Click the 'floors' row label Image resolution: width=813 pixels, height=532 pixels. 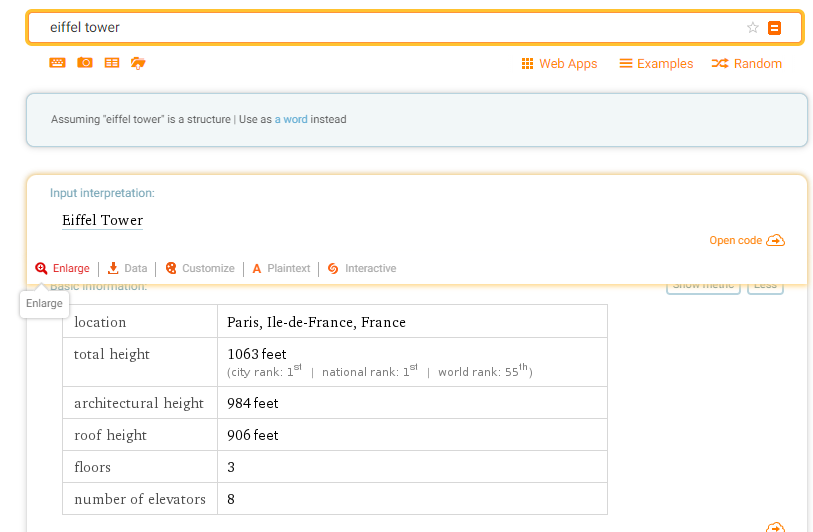point(92,468)
